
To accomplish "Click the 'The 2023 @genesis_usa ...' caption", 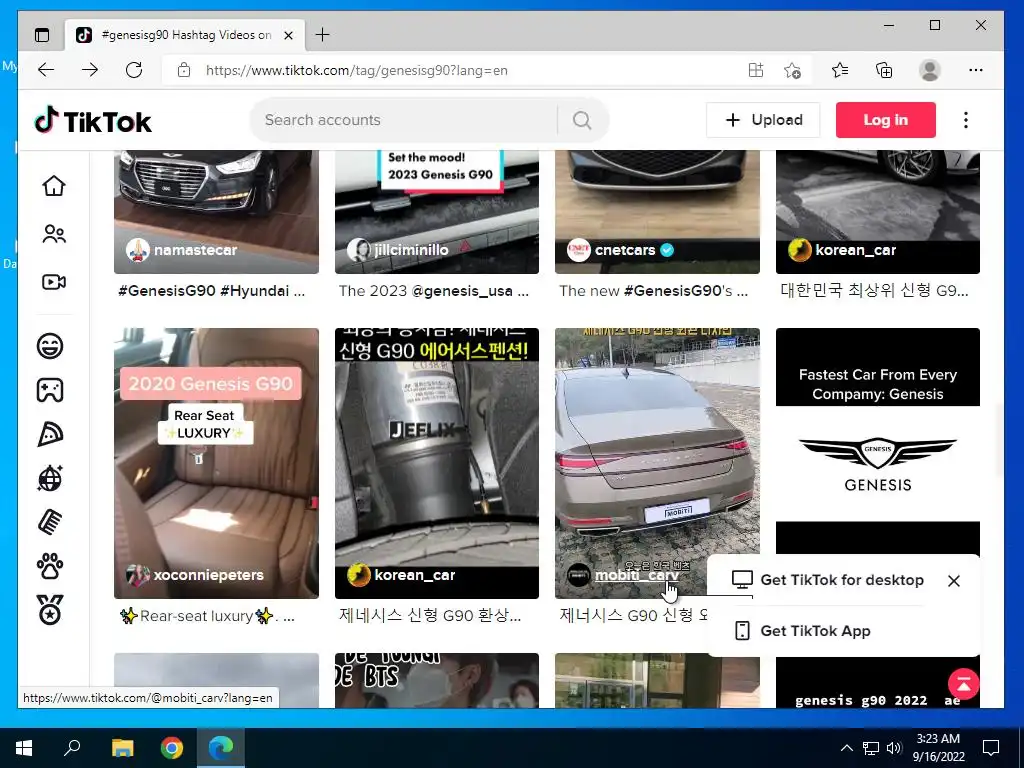I will click(x=434, y=291).
